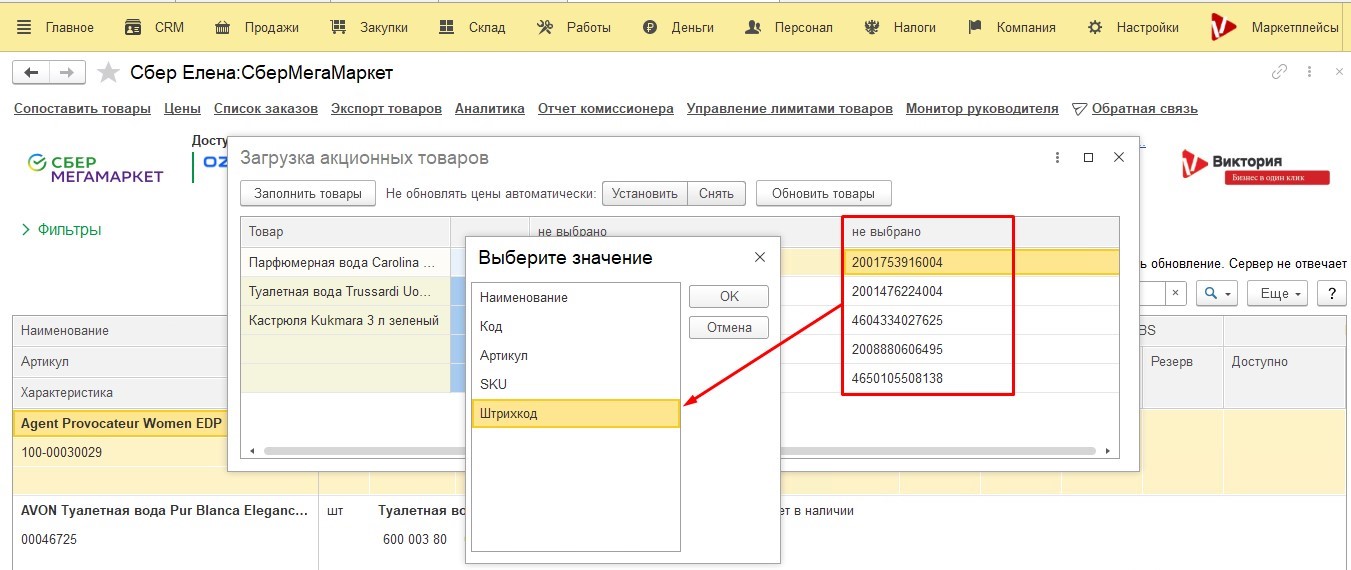1351x570 pixels.
Task: Open the Продажи section
Action: (257, 27)
